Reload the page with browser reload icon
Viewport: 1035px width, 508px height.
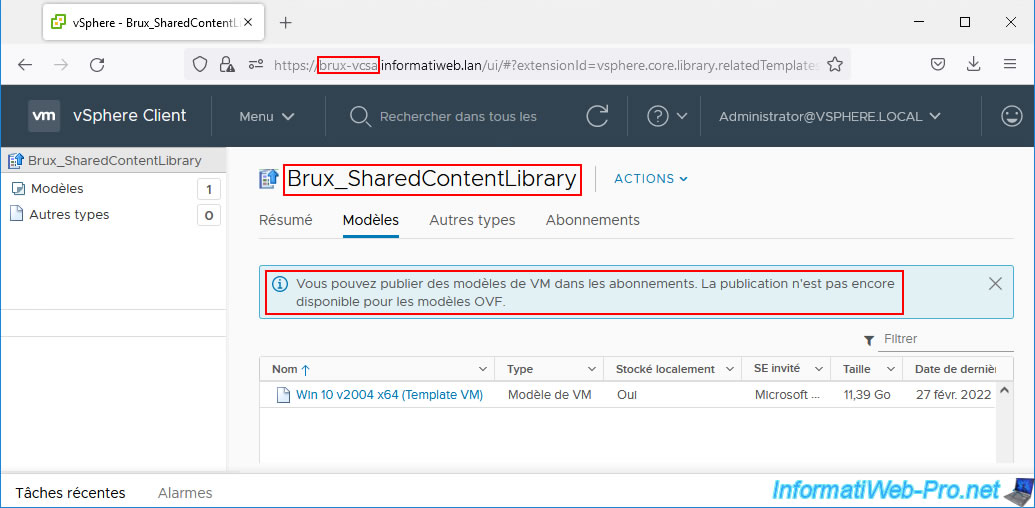97,65
